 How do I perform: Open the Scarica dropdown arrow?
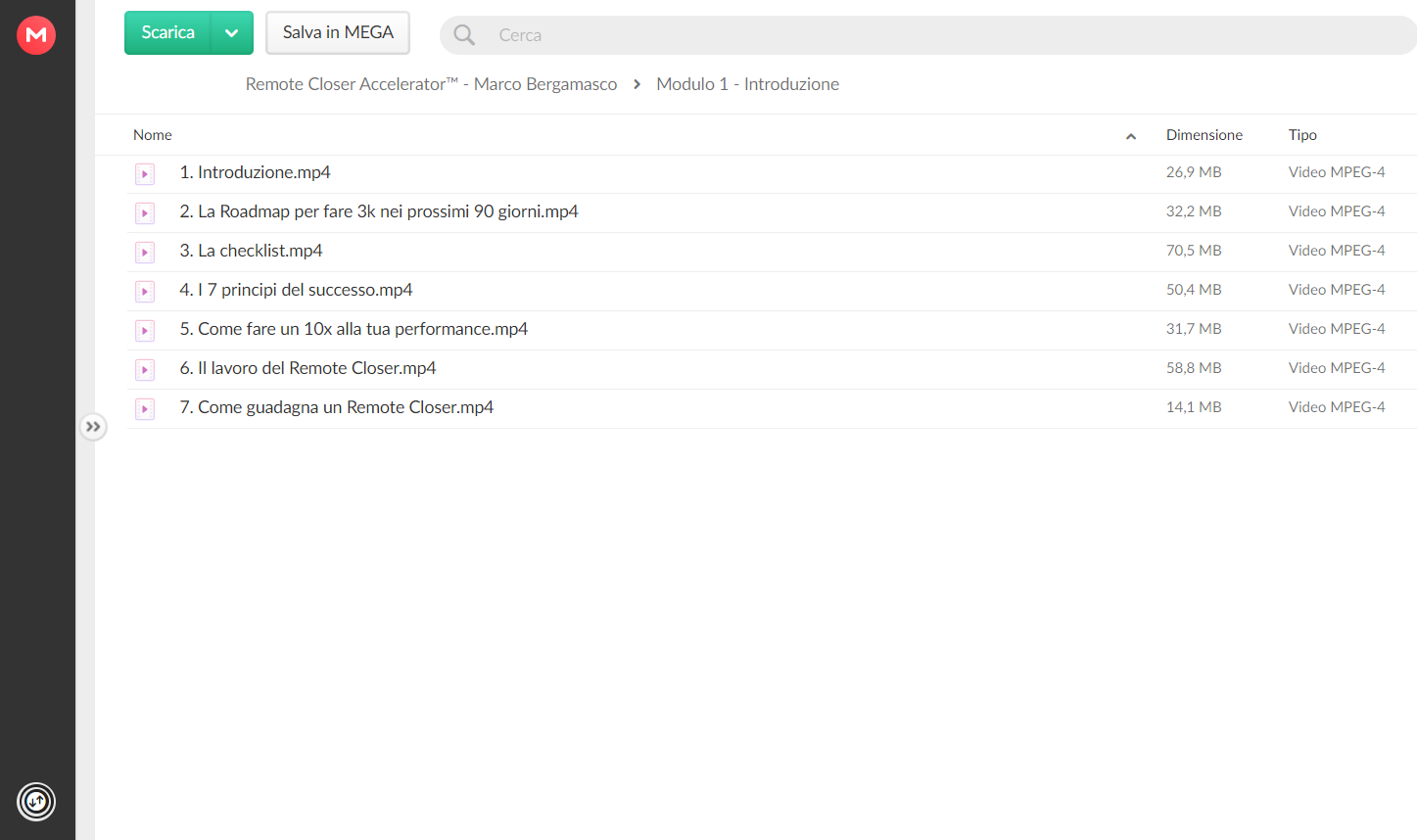(x=232, y=32)
